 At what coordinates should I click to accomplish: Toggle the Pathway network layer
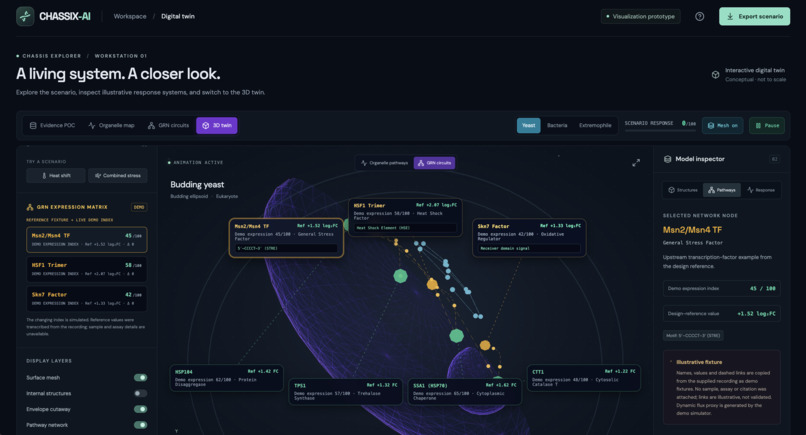click(x=140, y=425)
